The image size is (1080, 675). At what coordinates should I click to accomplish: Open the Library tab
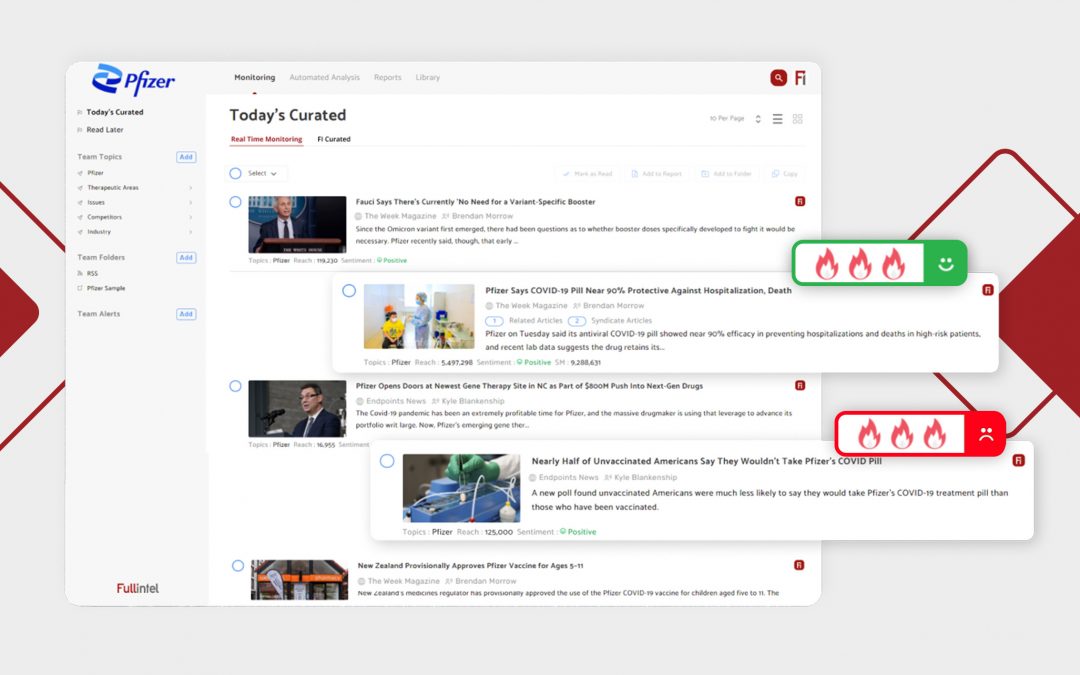tap(427, 77)
